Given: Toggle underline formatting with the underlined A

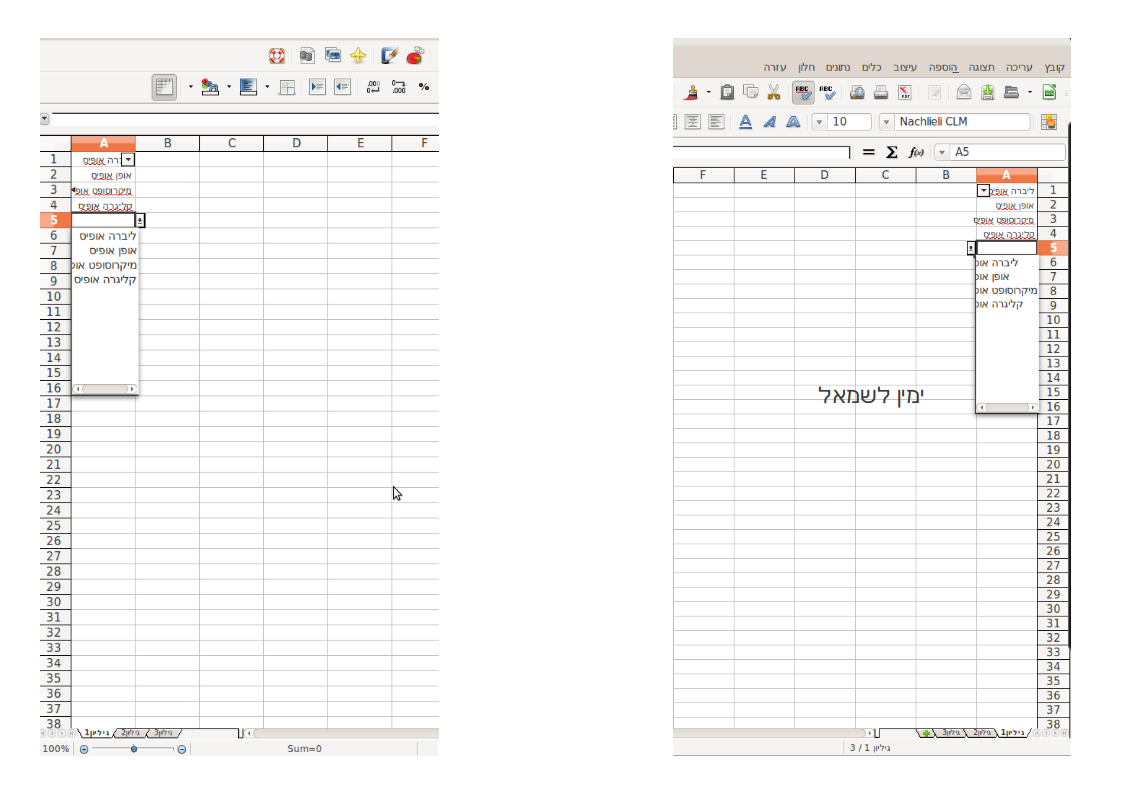Looking at the screenshot, I should point(745,122).
